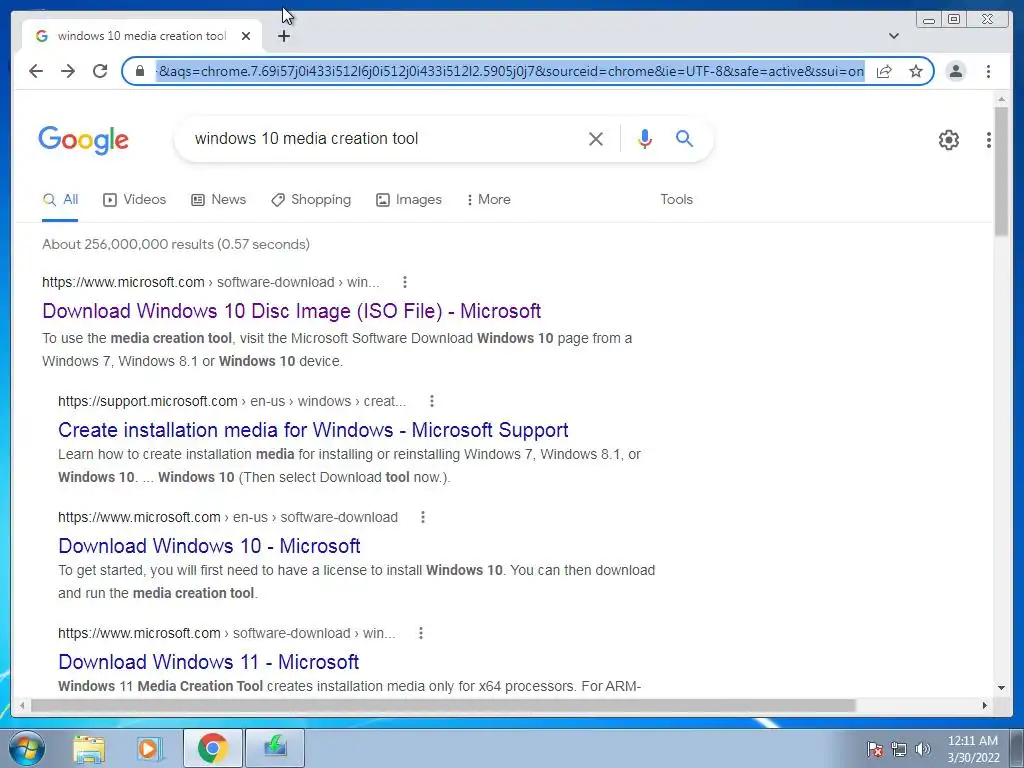Viewport: 1024px width, 768px height.
Task: Expand the tab search chevron
Action: (894, 36)
